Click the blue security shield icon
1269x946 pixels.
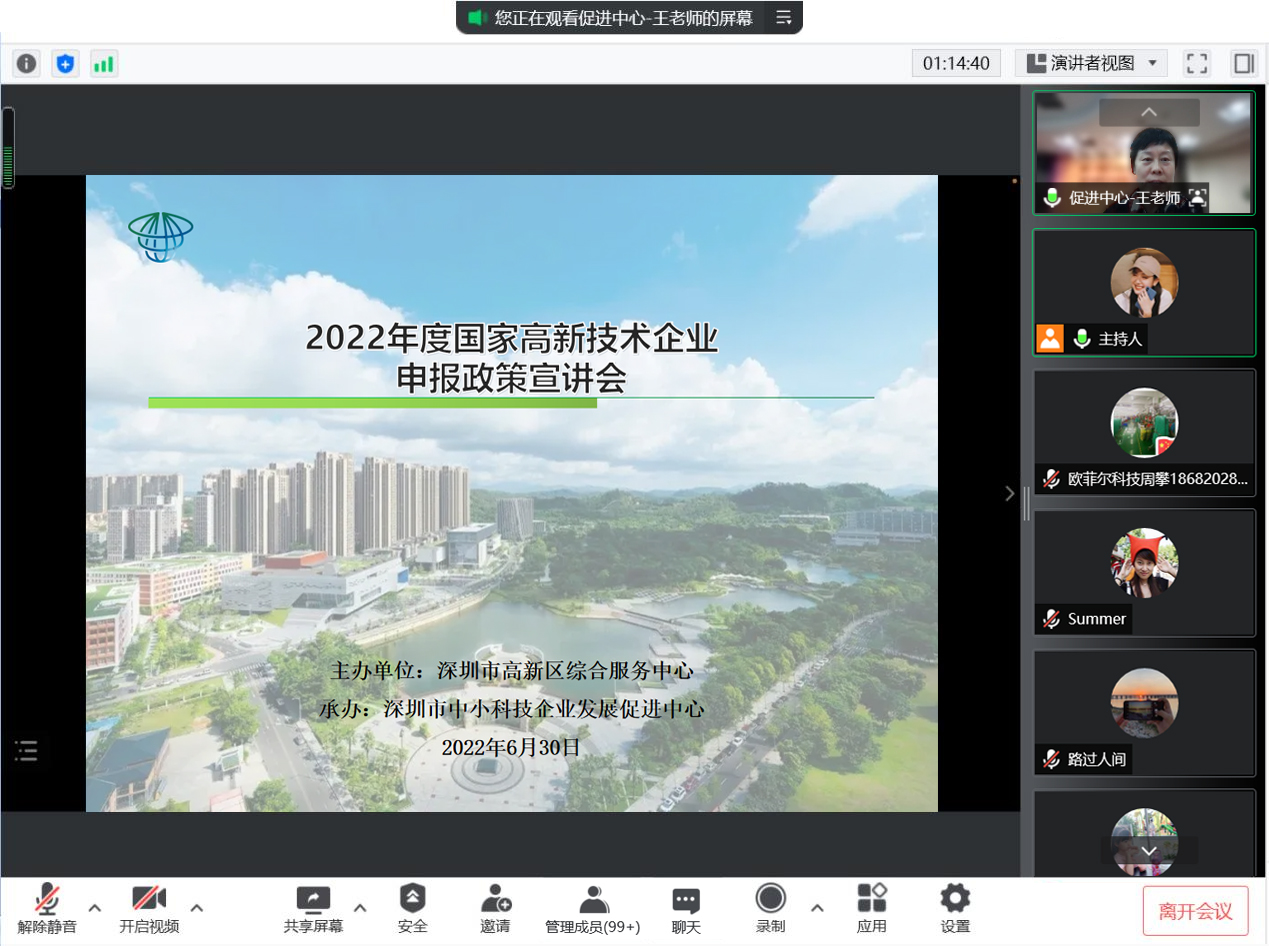click(x=65, y=64)
